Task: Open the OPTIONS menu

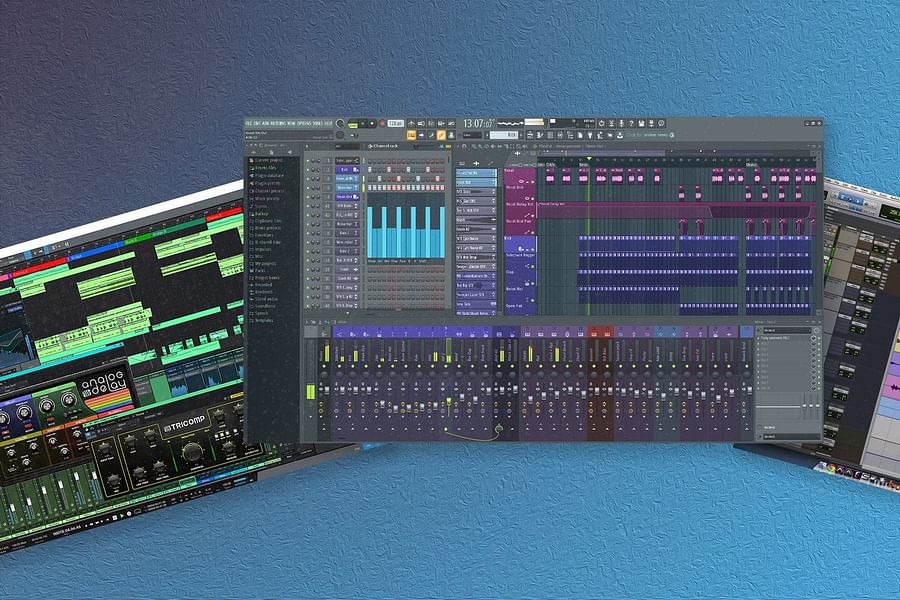Action: click(x=303, y=122)
